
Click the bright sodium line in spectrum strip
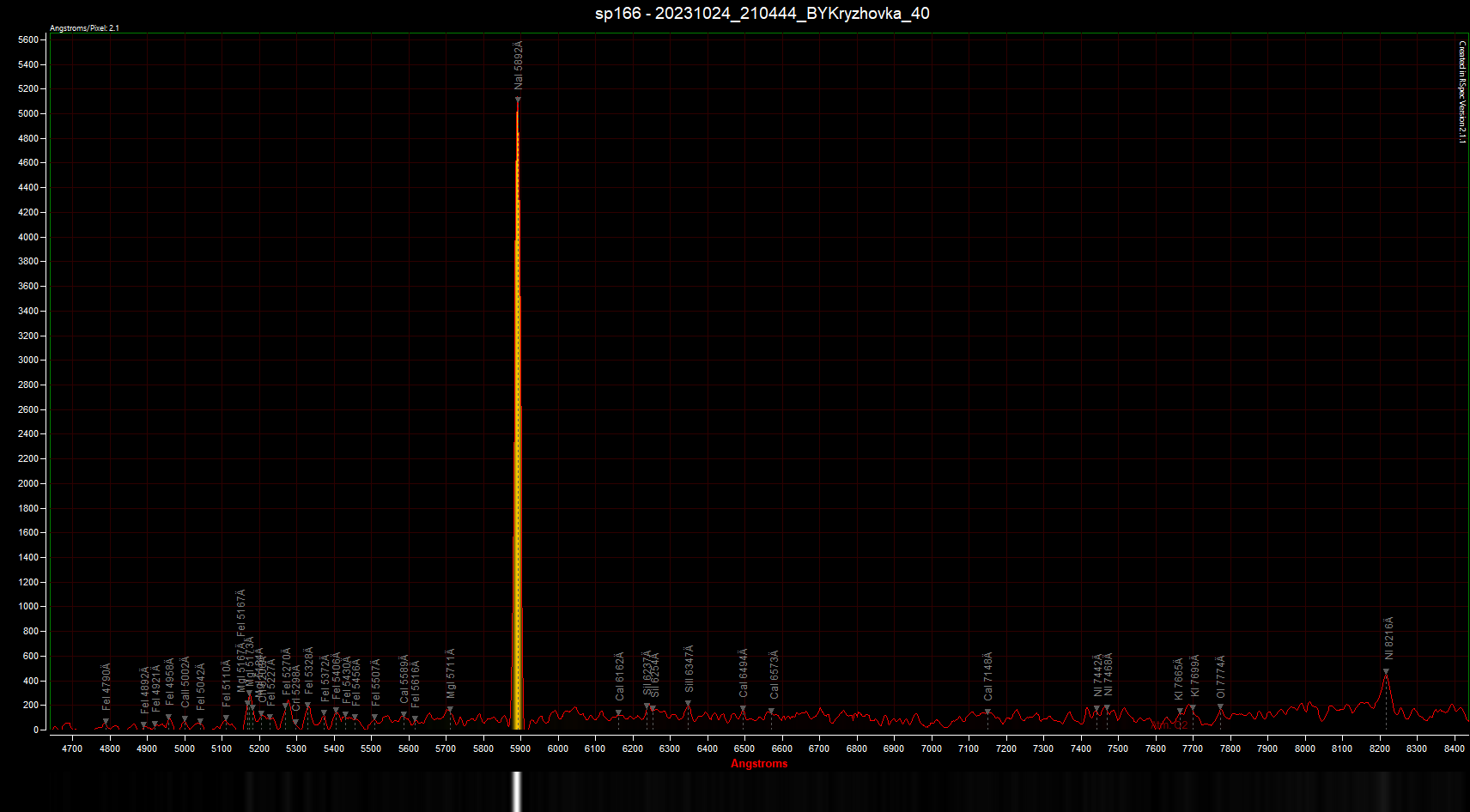pyautogui.click(x=517, y=791)
